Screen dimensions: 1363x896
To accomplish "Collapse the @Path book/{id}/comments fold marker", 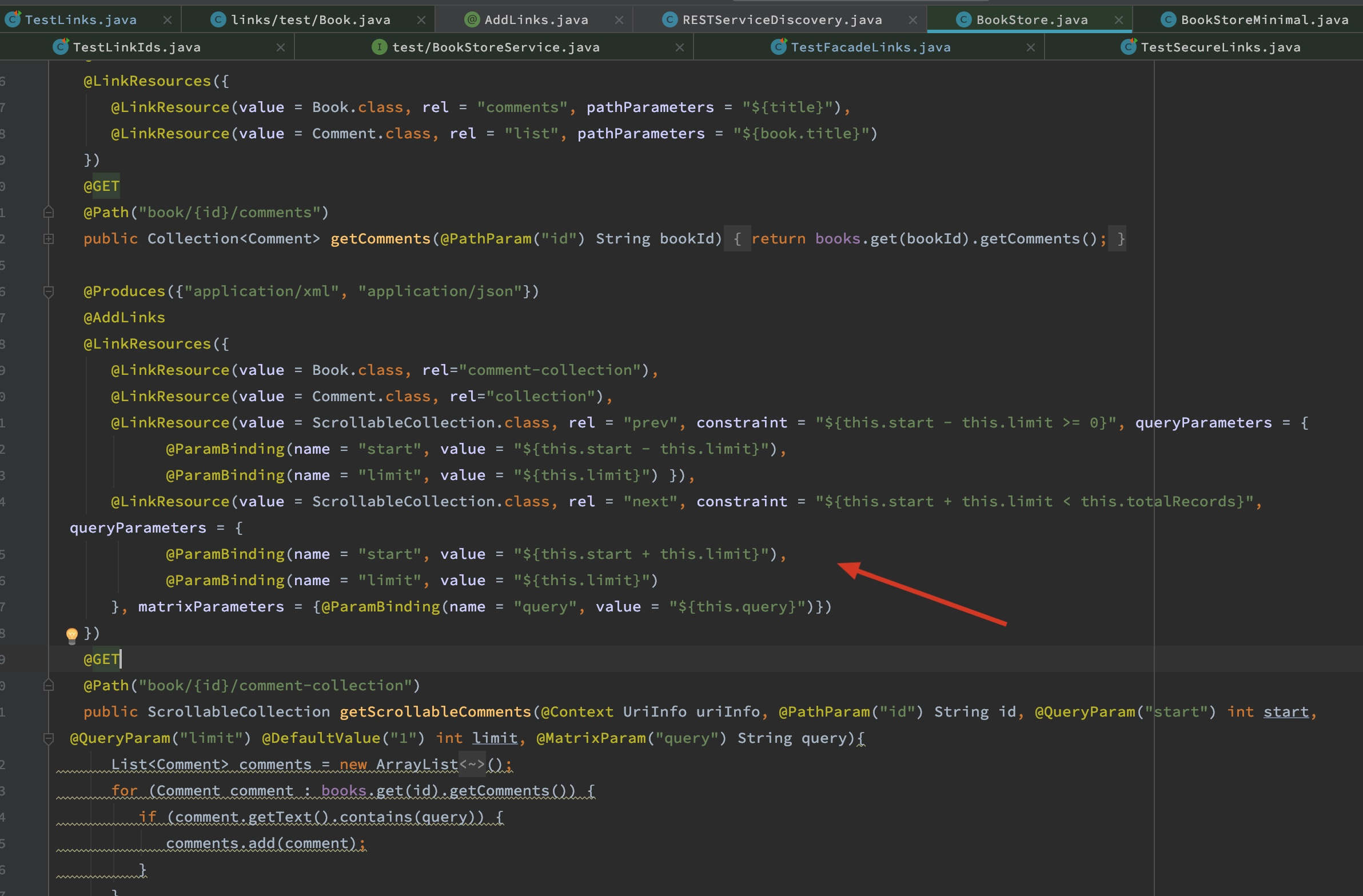I will [x=49, y=213].
